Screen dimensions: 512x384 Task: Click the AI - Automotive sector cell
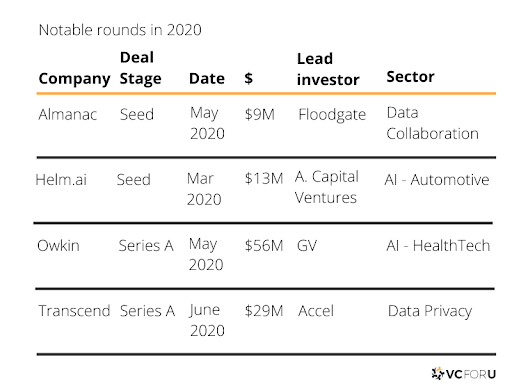(x=437, y=180)
